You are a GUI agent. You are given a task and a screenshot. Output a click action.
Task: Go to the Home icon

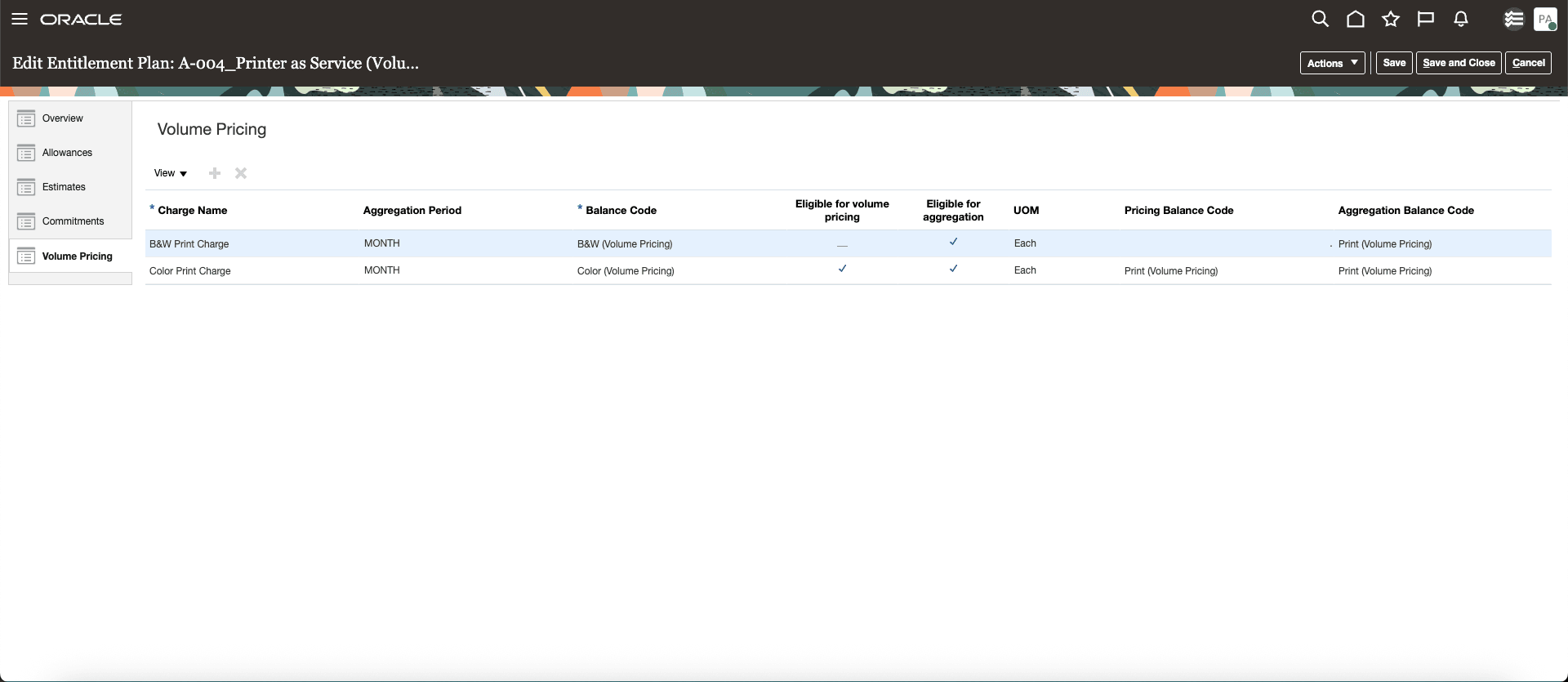pyautogui.click(x=1356, y=19)
